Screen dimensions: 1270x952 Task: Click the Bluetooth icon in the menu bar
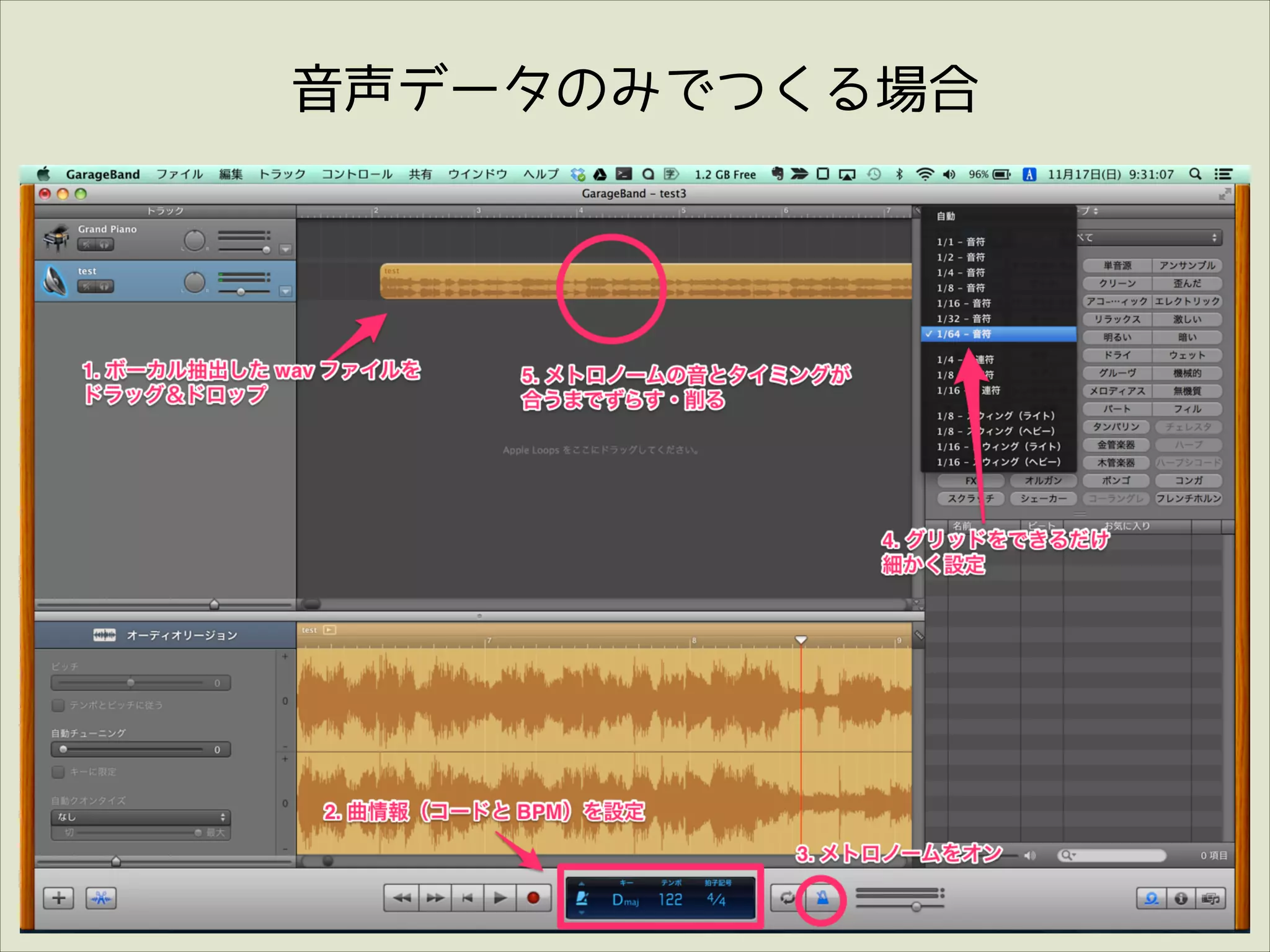click(899, 174)
